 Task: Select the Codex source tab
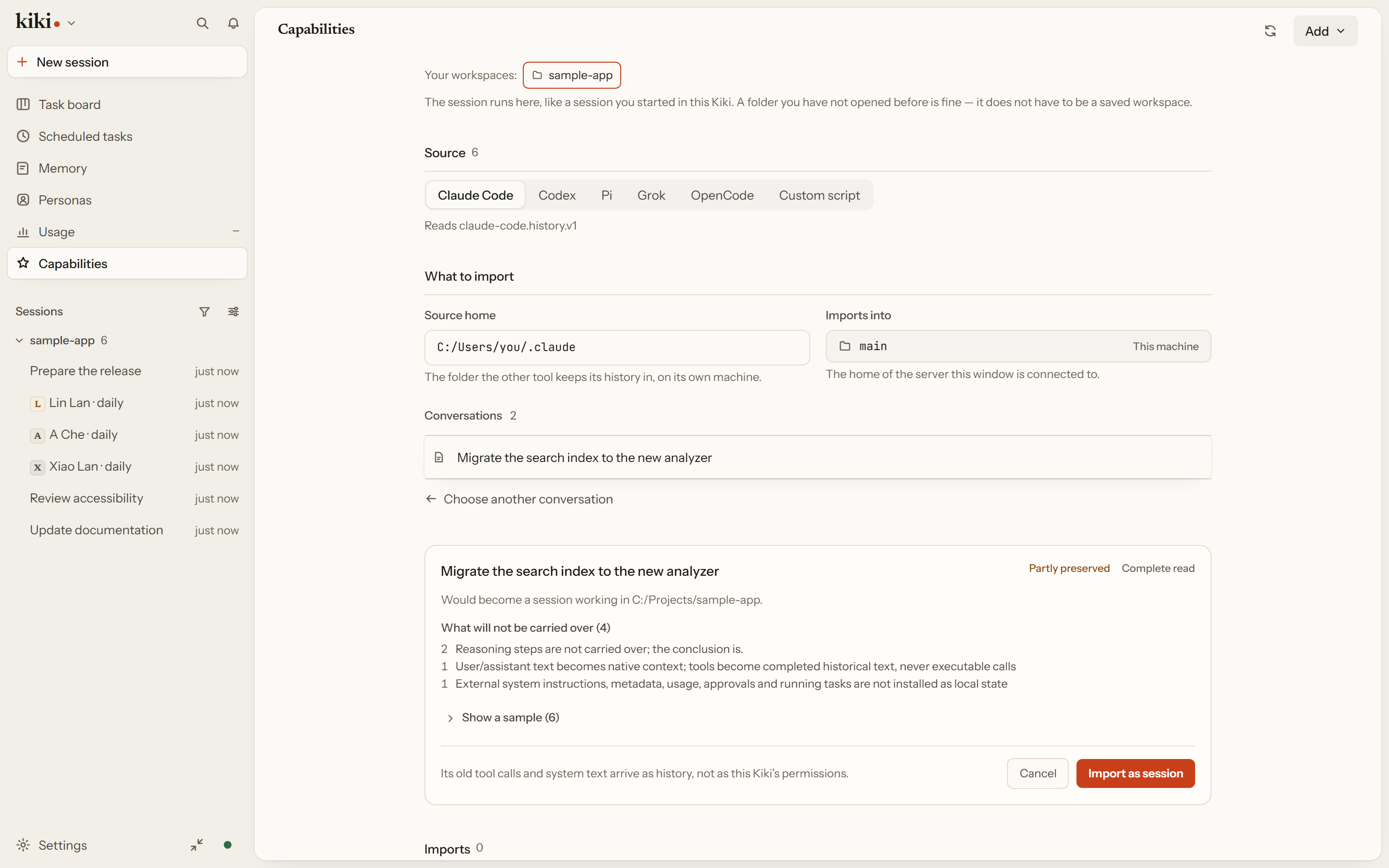click(557, 195)
